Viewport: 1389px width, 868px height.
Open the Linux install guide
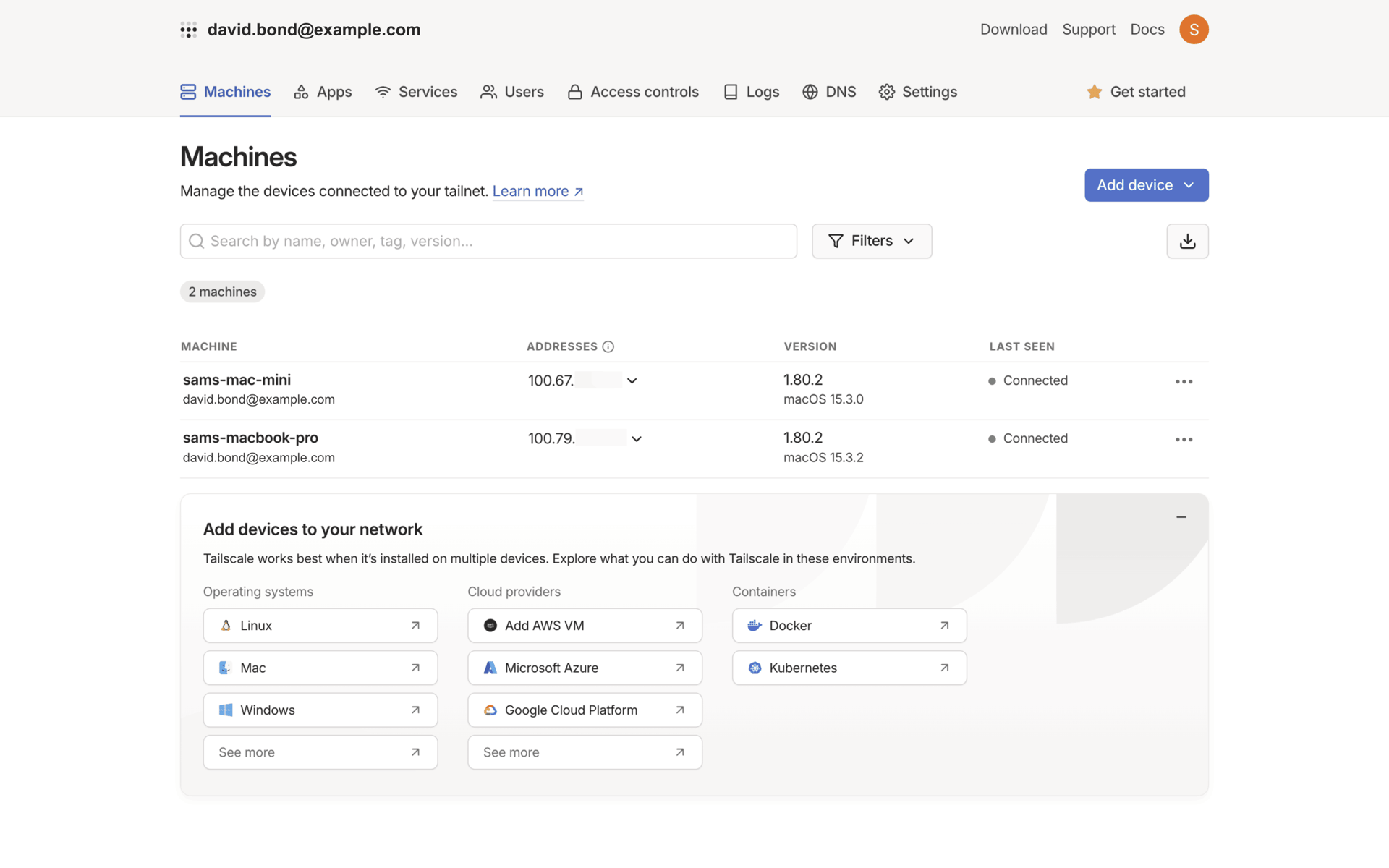pos(320,626)
